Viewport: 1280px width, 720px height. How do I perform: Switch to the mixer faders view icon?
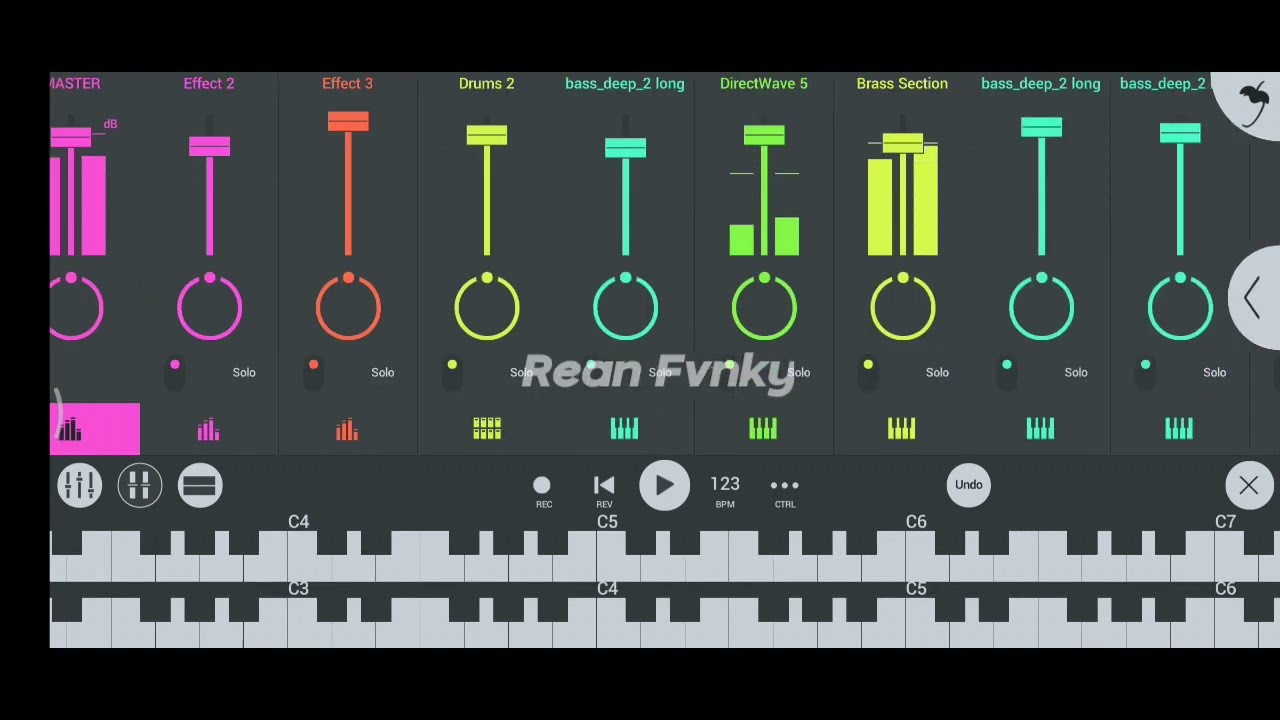pos(80,485)
